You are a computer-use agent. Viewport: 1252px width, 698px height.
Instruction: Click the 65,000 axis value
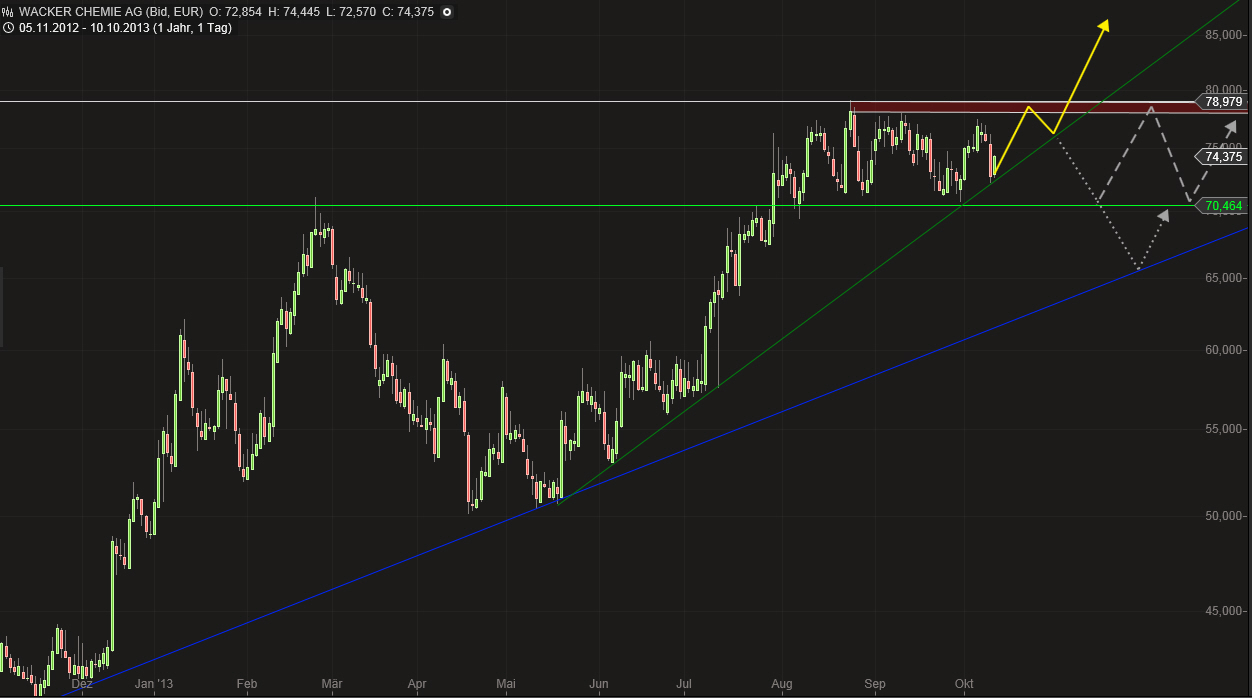click(1226, 277)
